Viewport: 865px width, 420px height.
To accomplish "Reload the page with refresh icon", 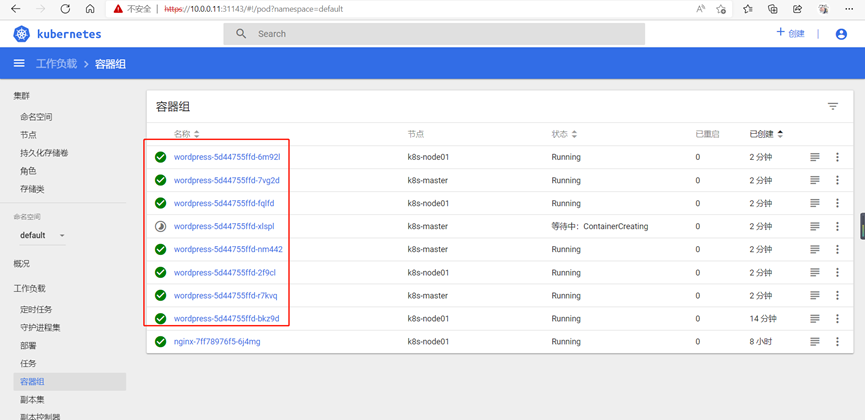I will tap(65, 9).
